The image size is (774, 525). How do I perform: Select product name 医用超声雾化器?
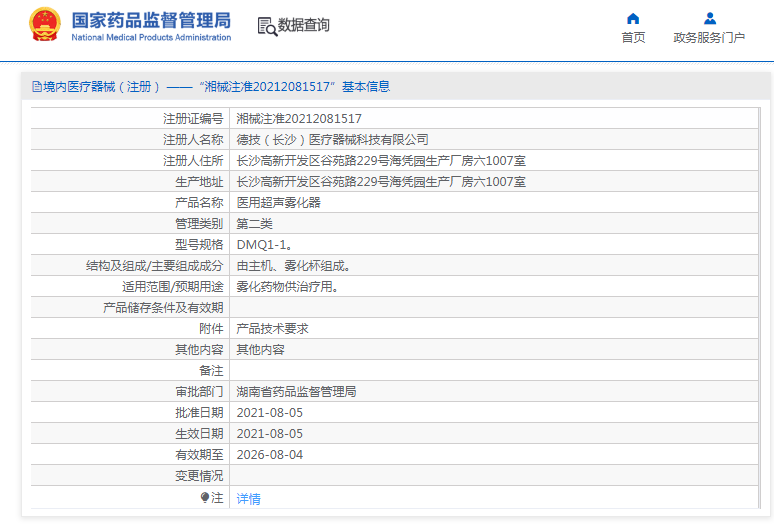coord(278,203)
